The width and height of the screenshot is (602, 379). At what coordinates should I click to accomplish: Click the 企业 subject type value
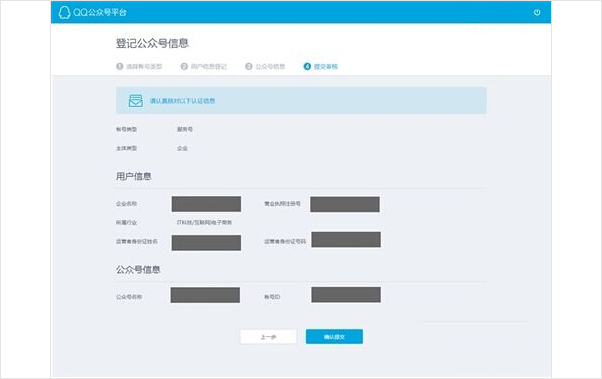point(182,148)
